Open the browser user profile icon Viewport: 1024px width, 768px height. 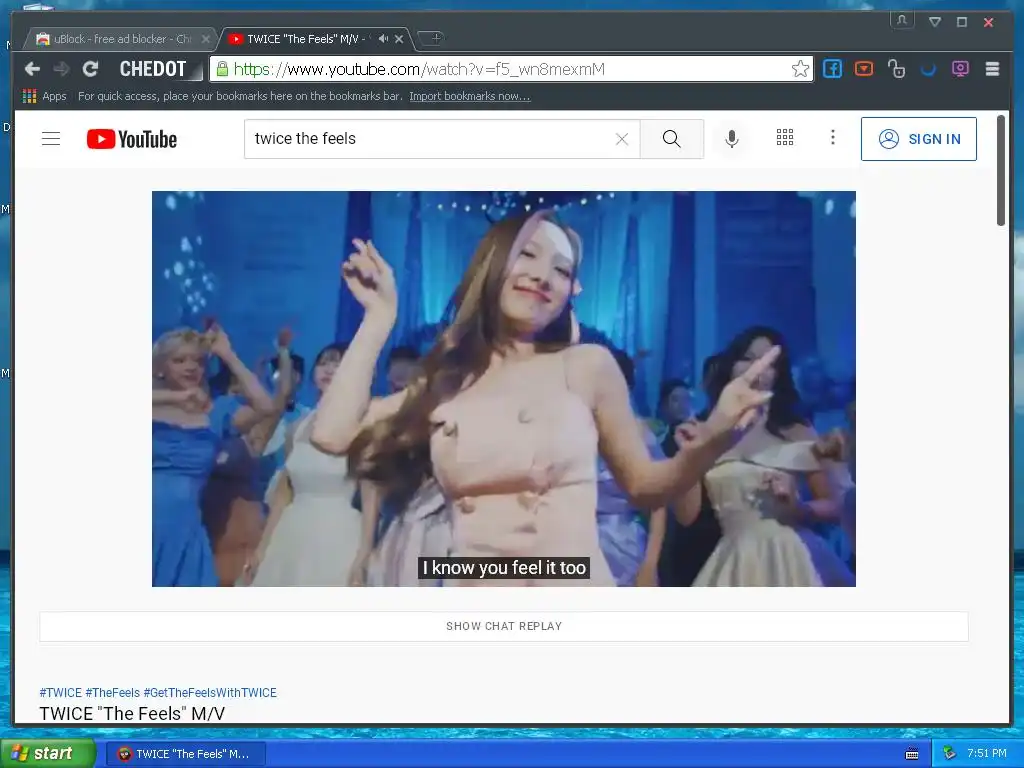point(902,20)
